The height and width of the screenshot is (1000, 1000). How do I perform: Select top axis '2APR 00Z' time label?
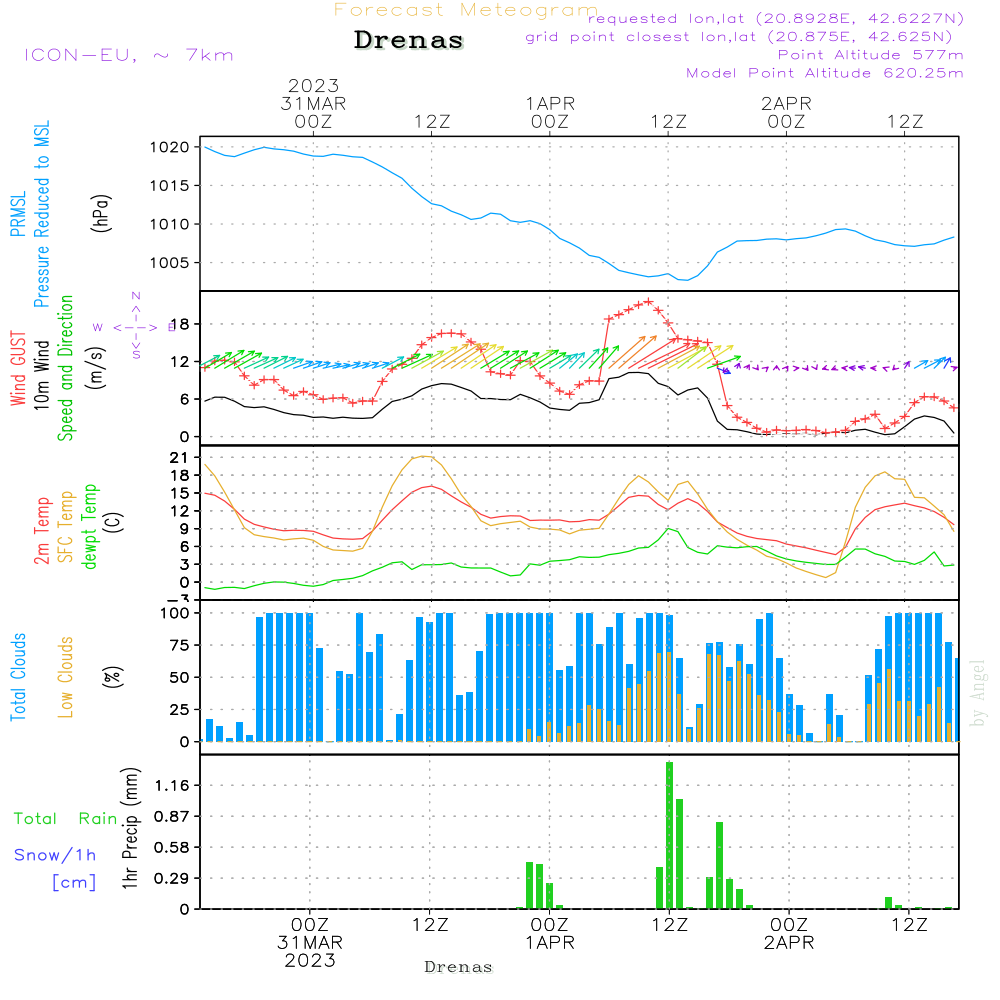pos(786,112)
